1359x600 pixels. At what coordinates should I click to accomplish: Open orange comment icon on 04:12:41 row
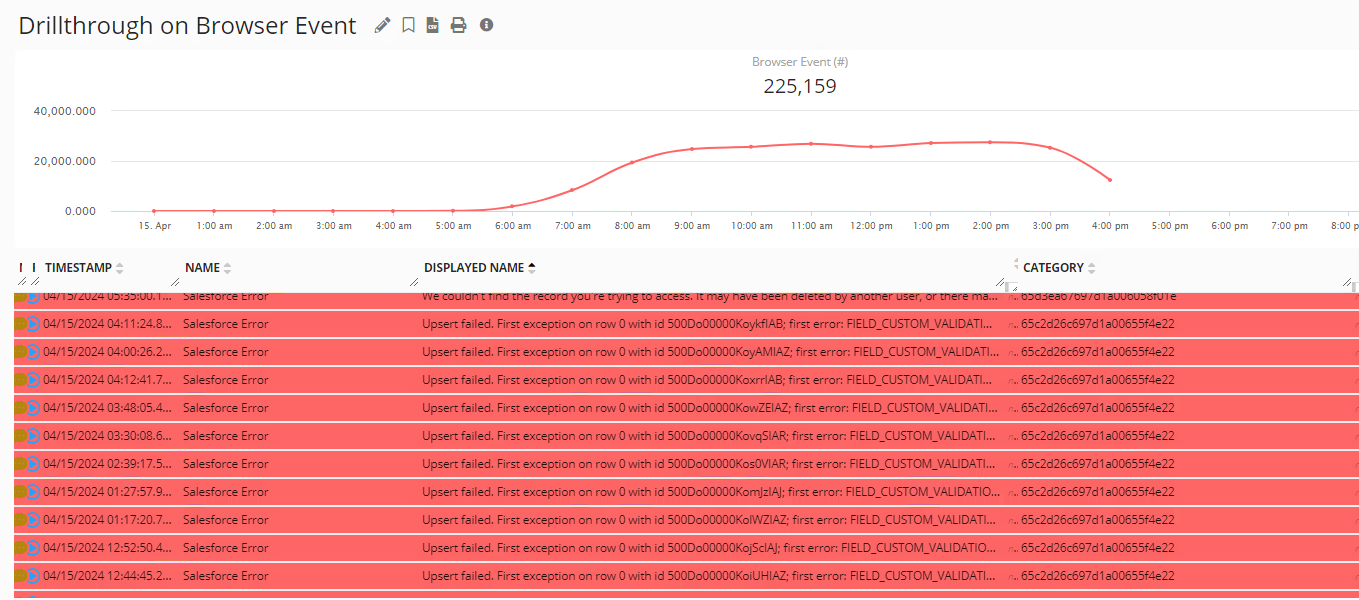point(20,380)
